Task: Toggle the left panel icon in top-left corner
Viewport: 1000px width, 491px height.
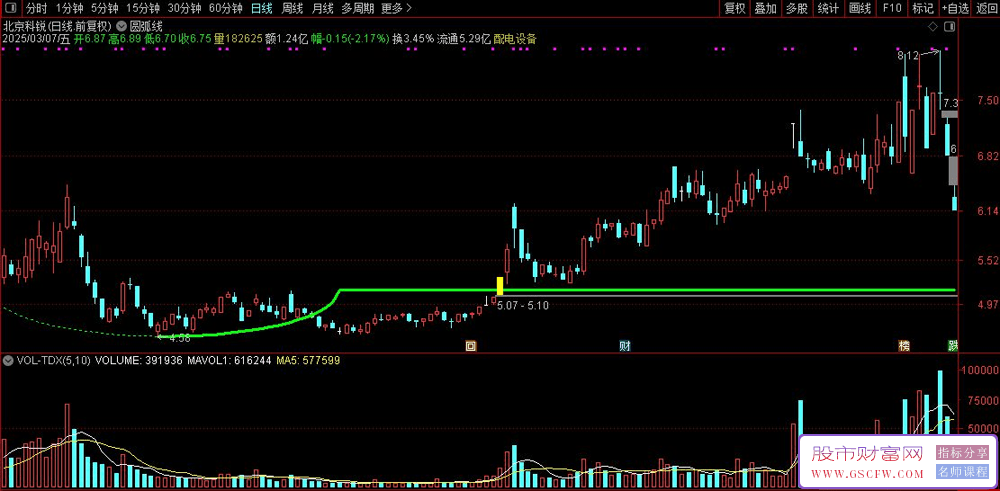Action: point(11,8)
